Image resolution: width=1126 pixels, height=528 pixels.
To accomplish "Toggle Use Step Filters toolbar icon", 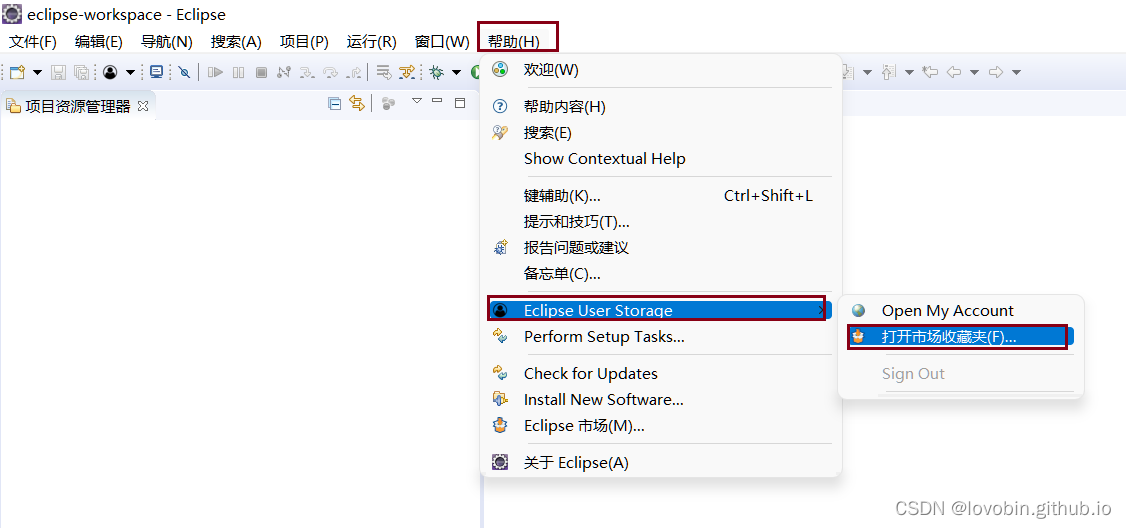I will pos(406,72).
